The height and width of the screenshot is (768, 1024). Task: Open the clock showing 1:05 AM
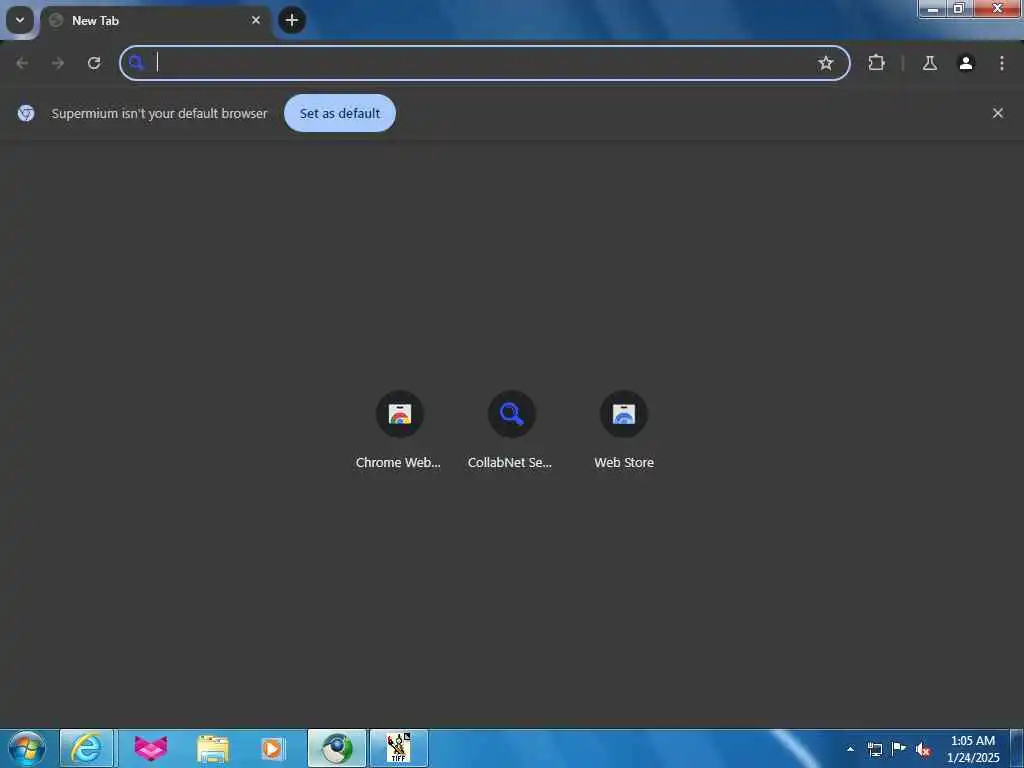point(972,749)
